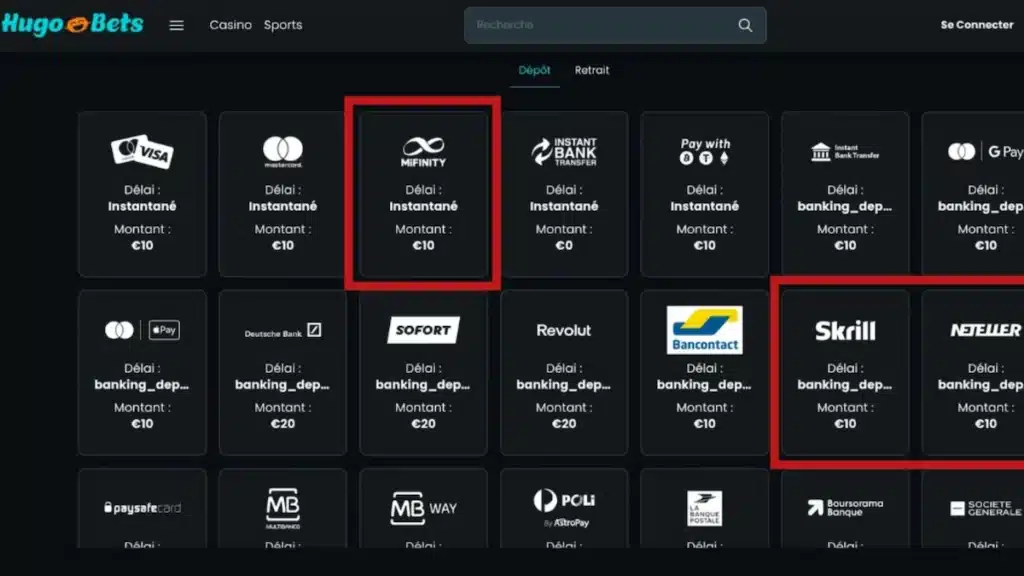Pick the Instant Bank Transfer building icon

(x=844, y=152)
